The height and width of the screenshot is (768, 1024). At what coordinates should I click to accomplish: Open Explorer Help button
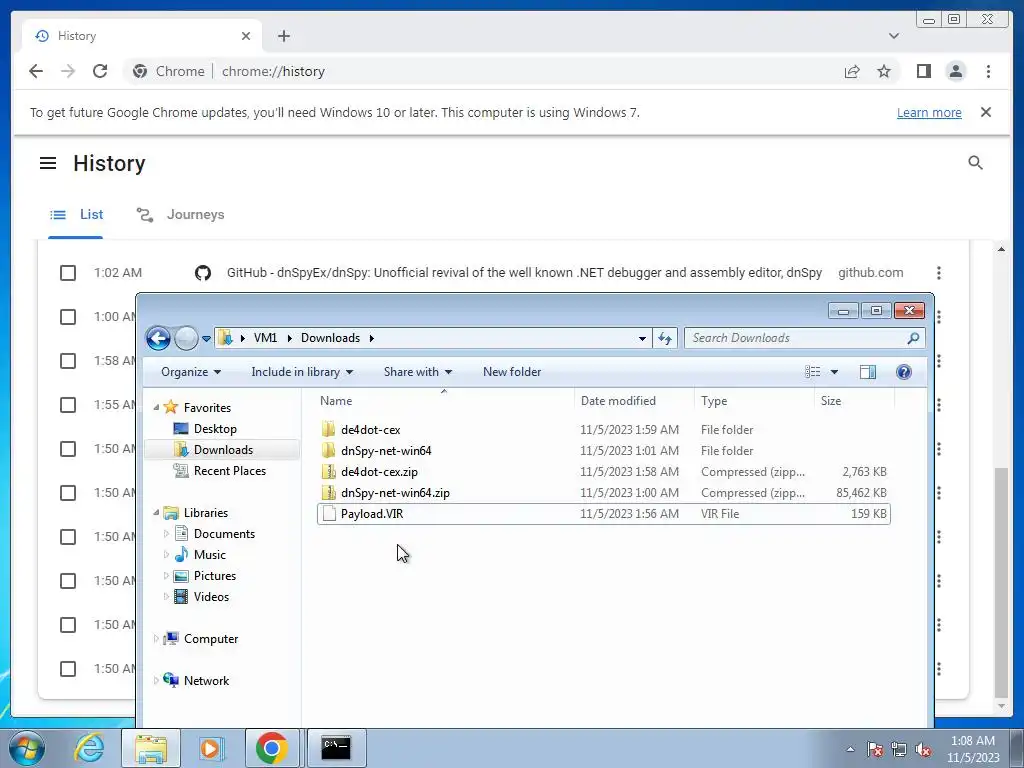904,372
